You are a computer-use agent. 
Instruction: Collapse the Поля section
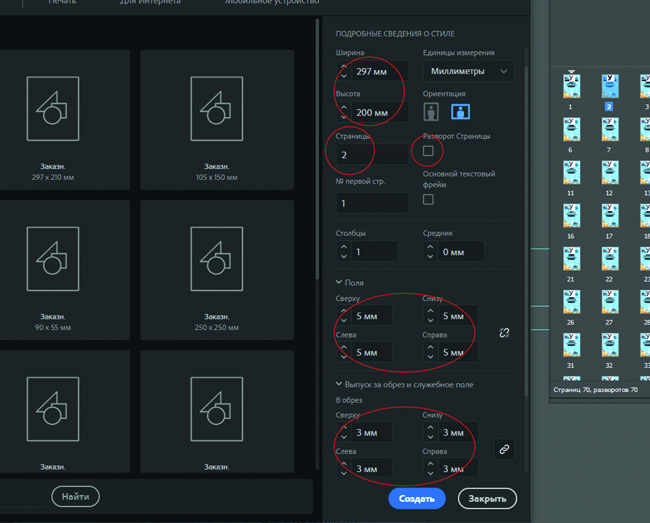(x=340, y=283)
